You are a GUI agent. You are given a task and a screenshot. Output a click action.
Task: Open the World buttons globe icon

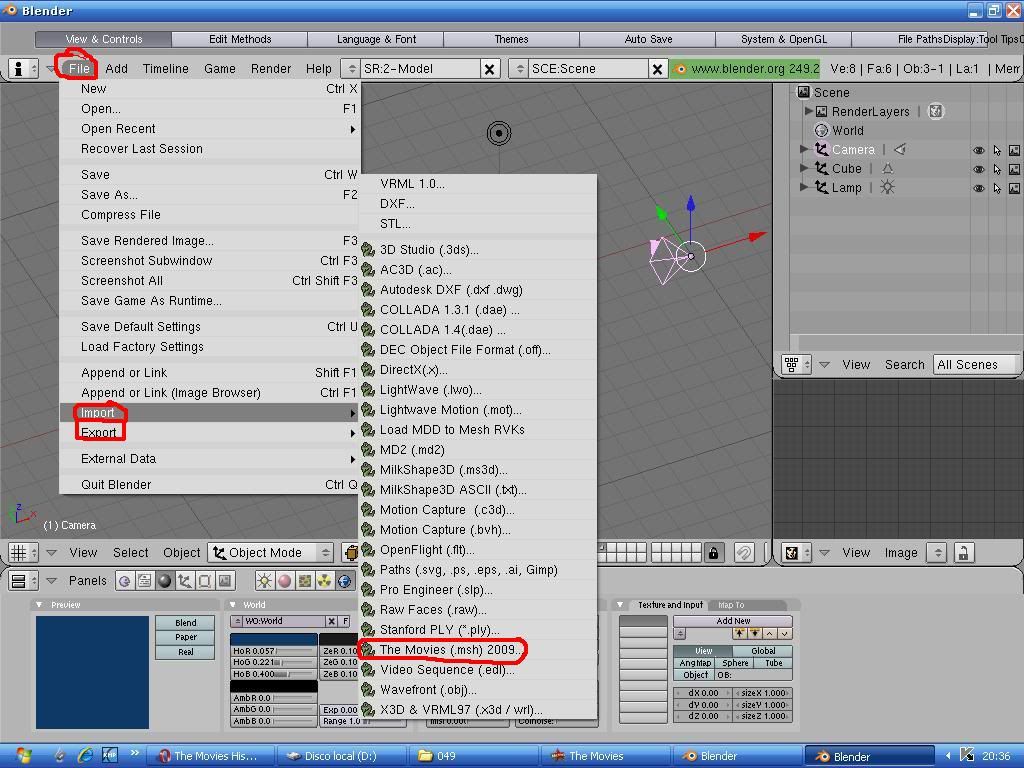[345, 581]
